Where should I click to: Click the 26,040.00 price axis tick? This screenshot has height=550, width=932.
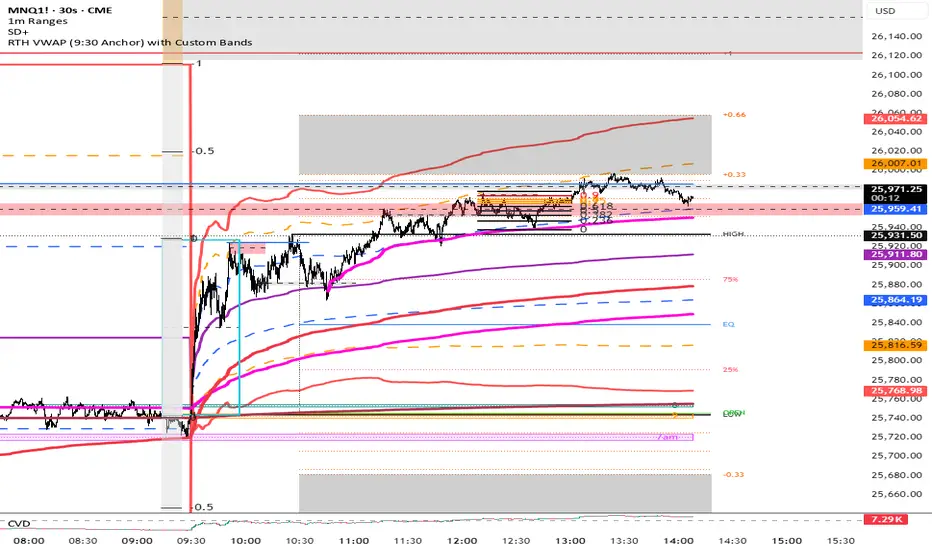coord(896,132)
